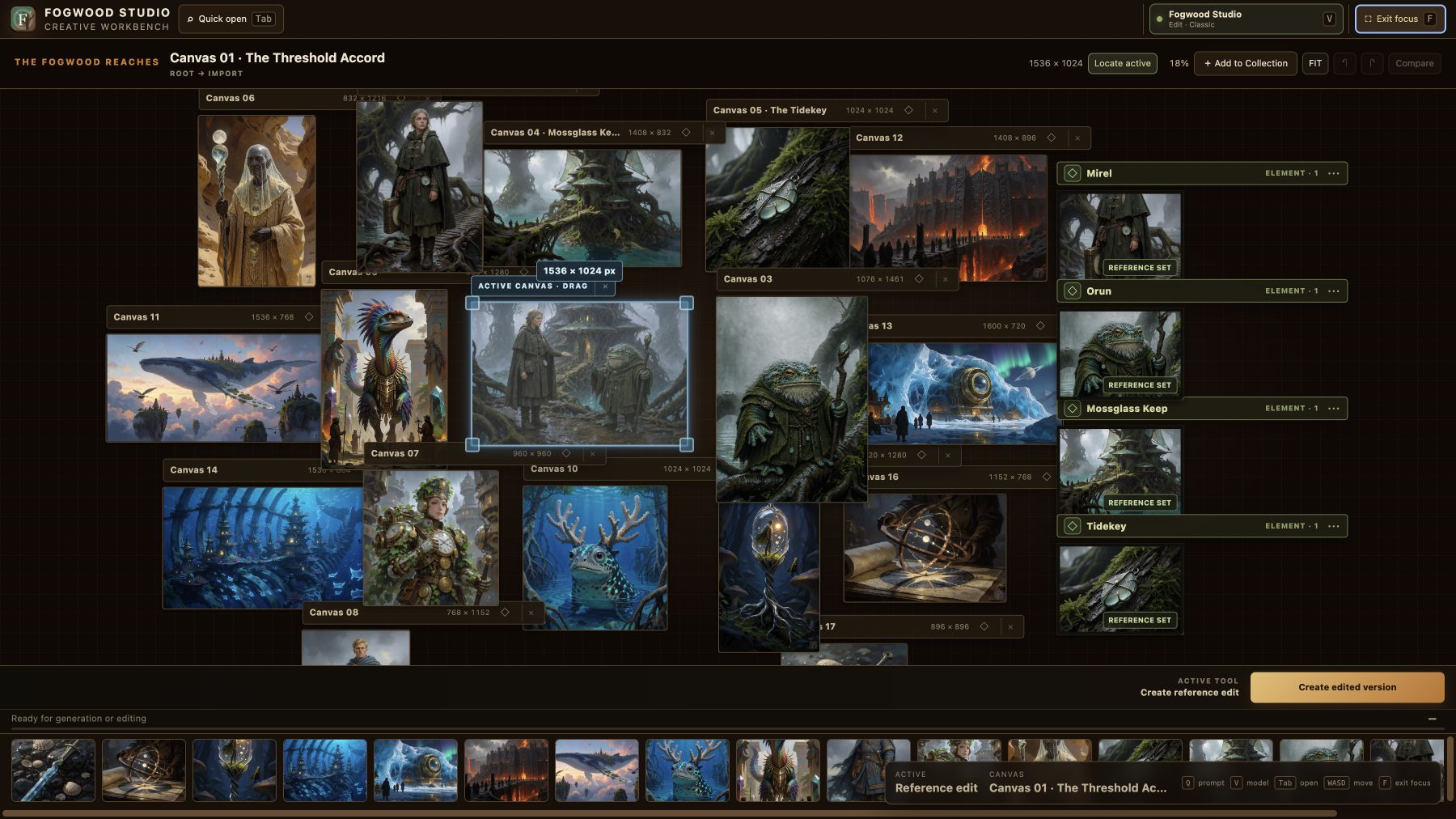The image size is (1456, 819).
Task: Click Add to Collection
Action: click(x=1246, y=63)
